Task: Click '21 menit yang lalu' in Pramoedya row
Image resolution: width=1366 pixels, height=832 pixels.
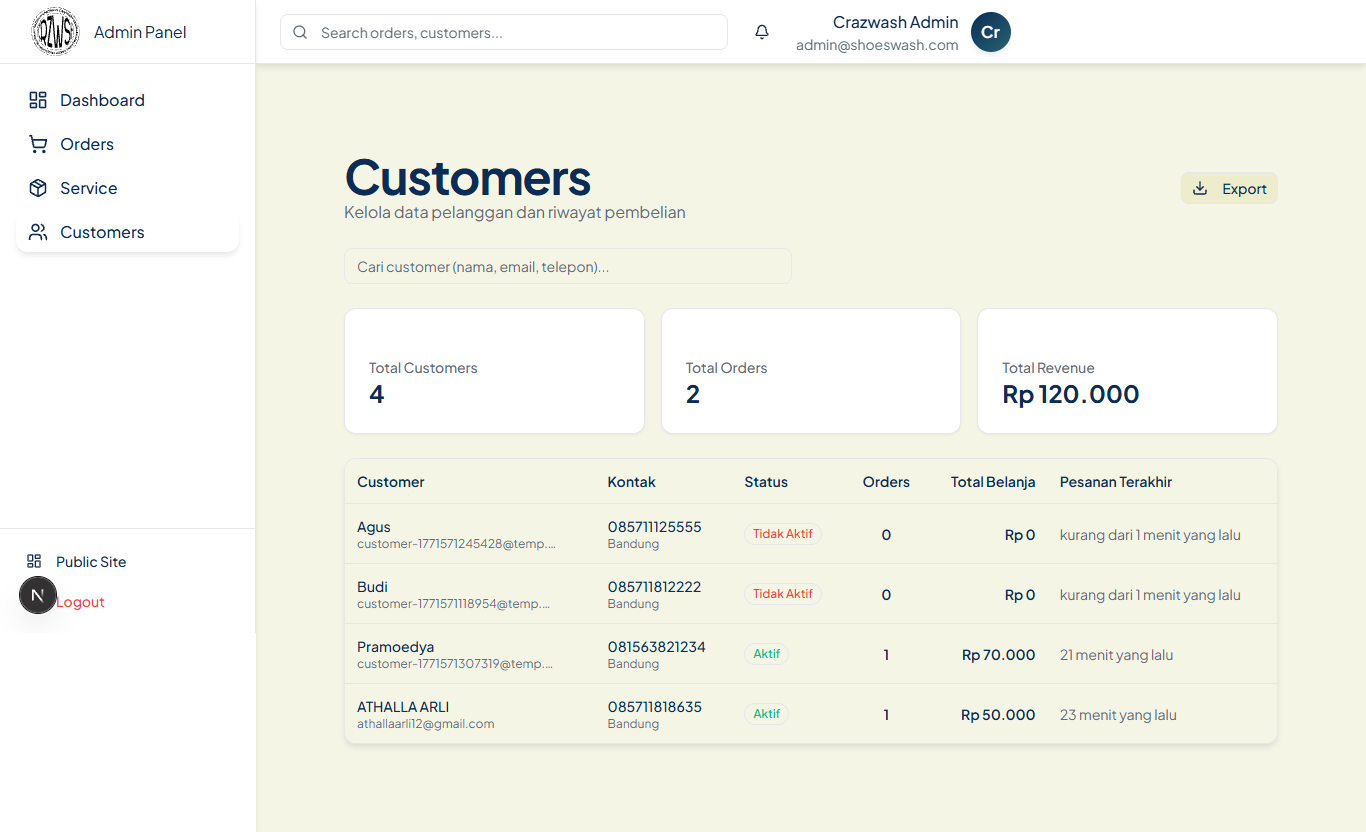Action: 1117,655
